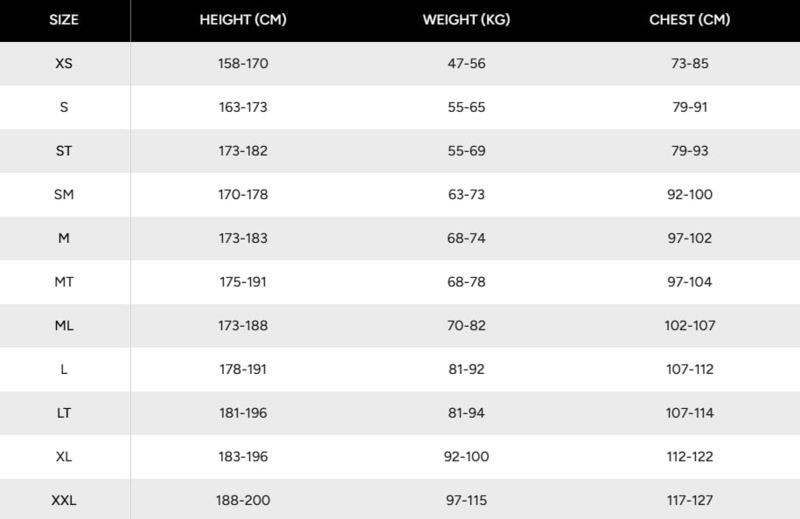Select the MT size row label
The width and height of the screenshot is (800, 519).
64,282
